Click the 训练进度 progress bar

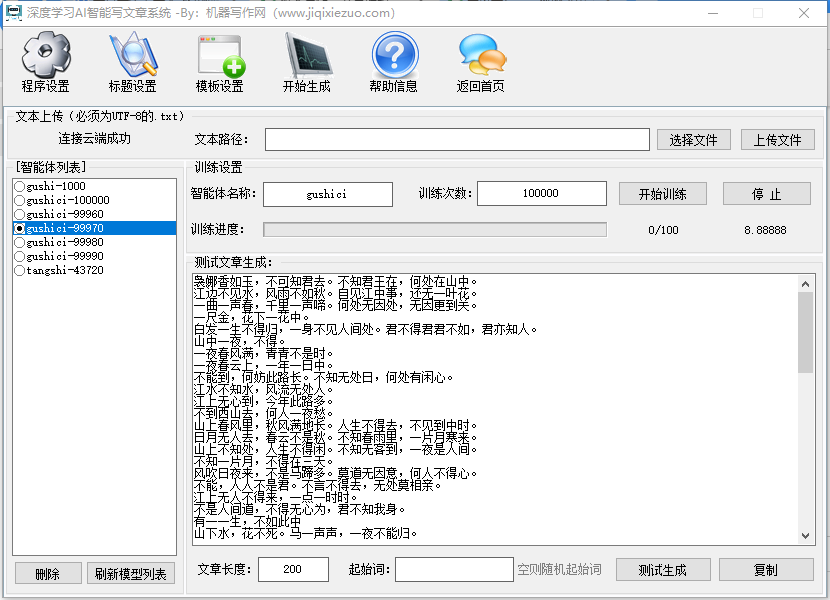(435, 230)
